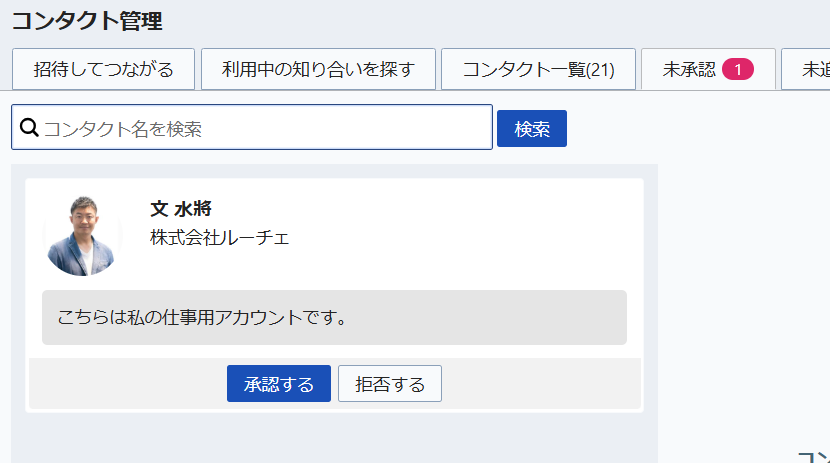
Task: Open コンタクト一覧(21) tab
Action: [x=538, y=69]
